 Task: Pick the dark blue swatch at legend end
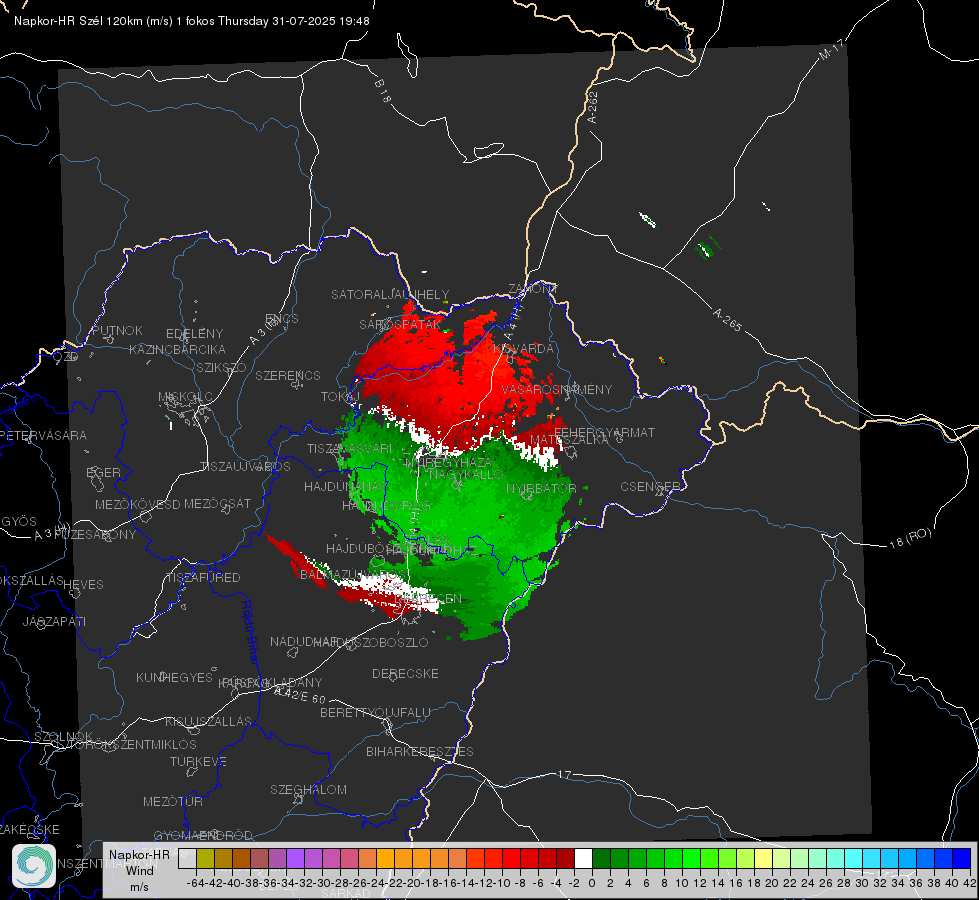click(x=962, y=859)
